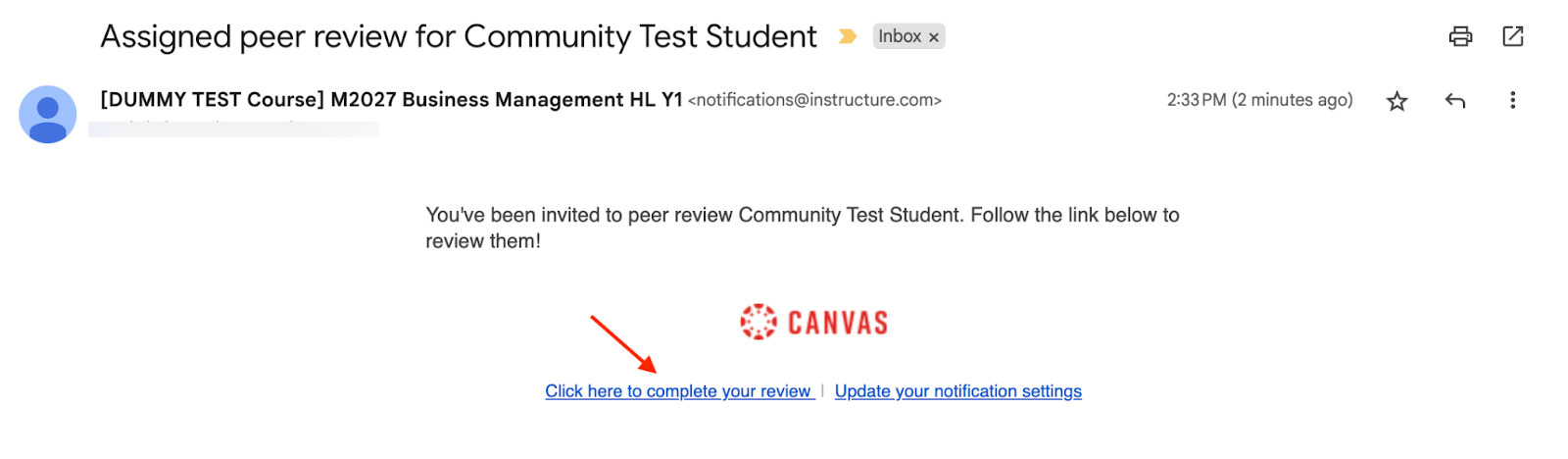Toggle the yellow importance marker
The image size is (1568, 459).
(x=847, y=36)
